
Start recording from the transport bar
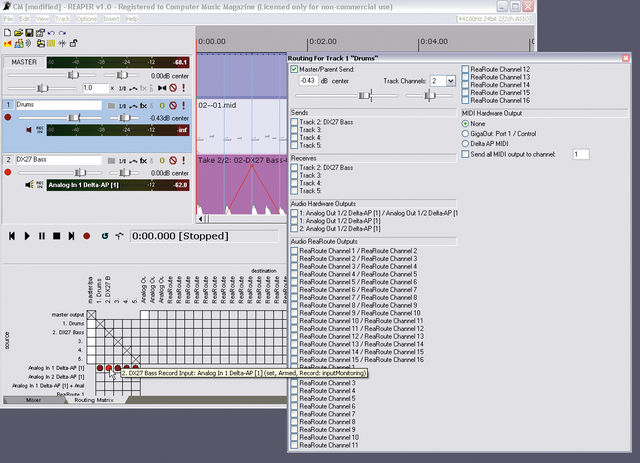87,236
